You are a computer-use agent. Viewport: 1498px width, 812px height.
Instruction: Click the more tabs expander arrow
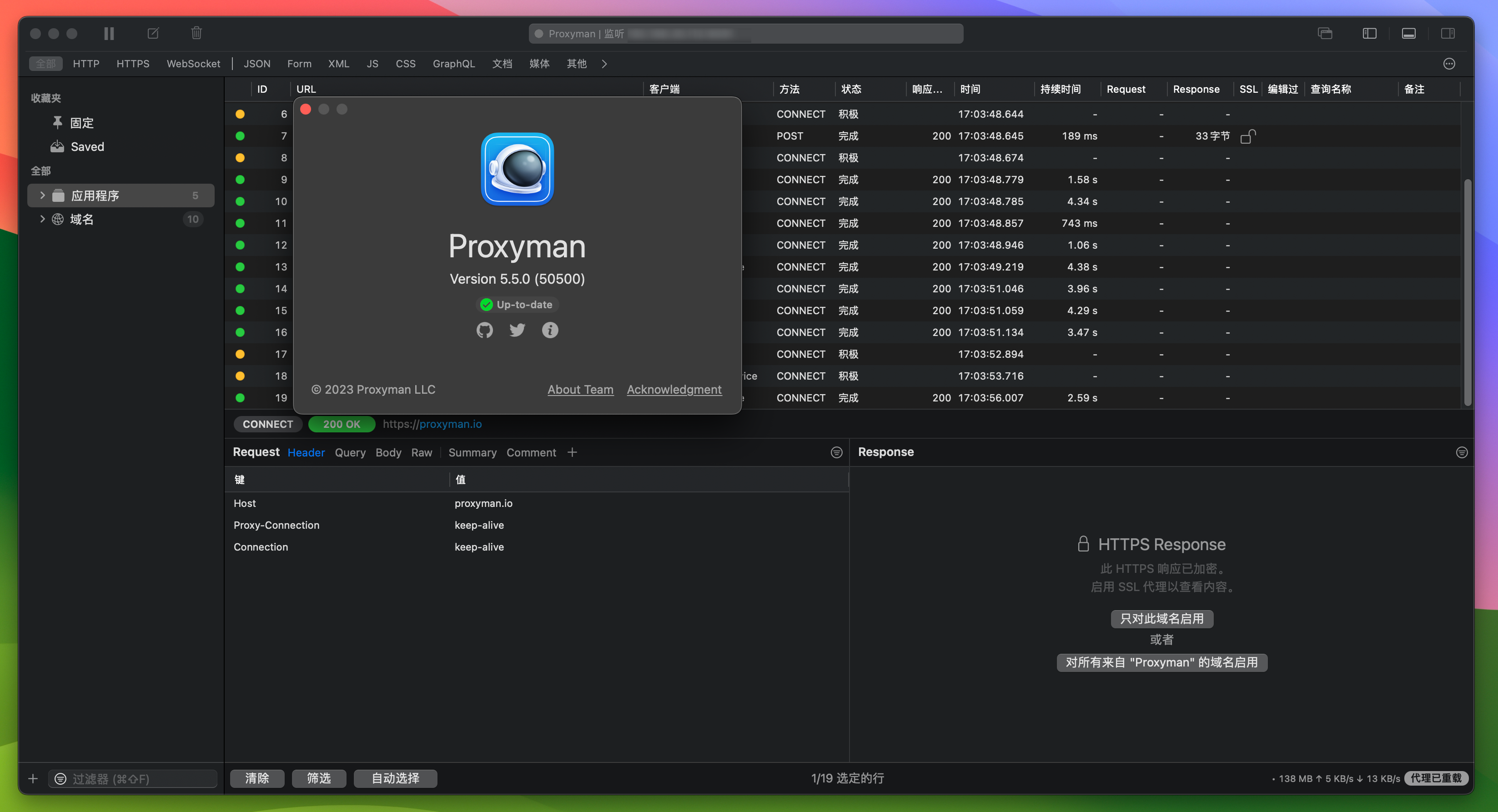click(604, 63)
